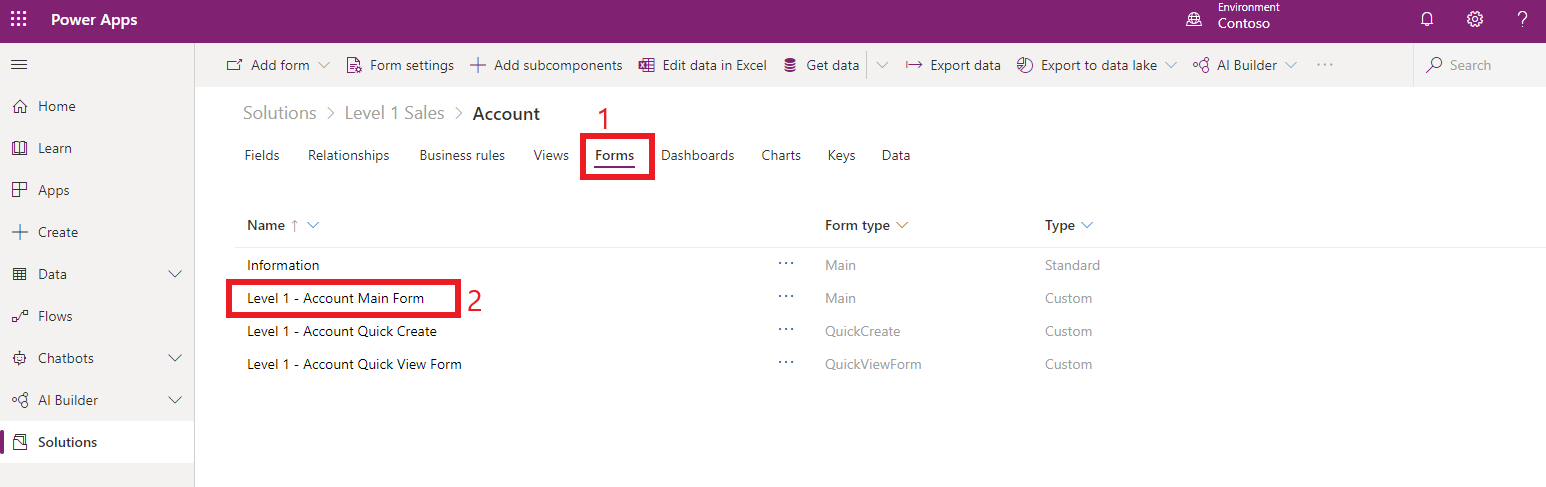1546x487 pixels.
Task: Click the Apps grid icon
Action: [x=19, y=190]
